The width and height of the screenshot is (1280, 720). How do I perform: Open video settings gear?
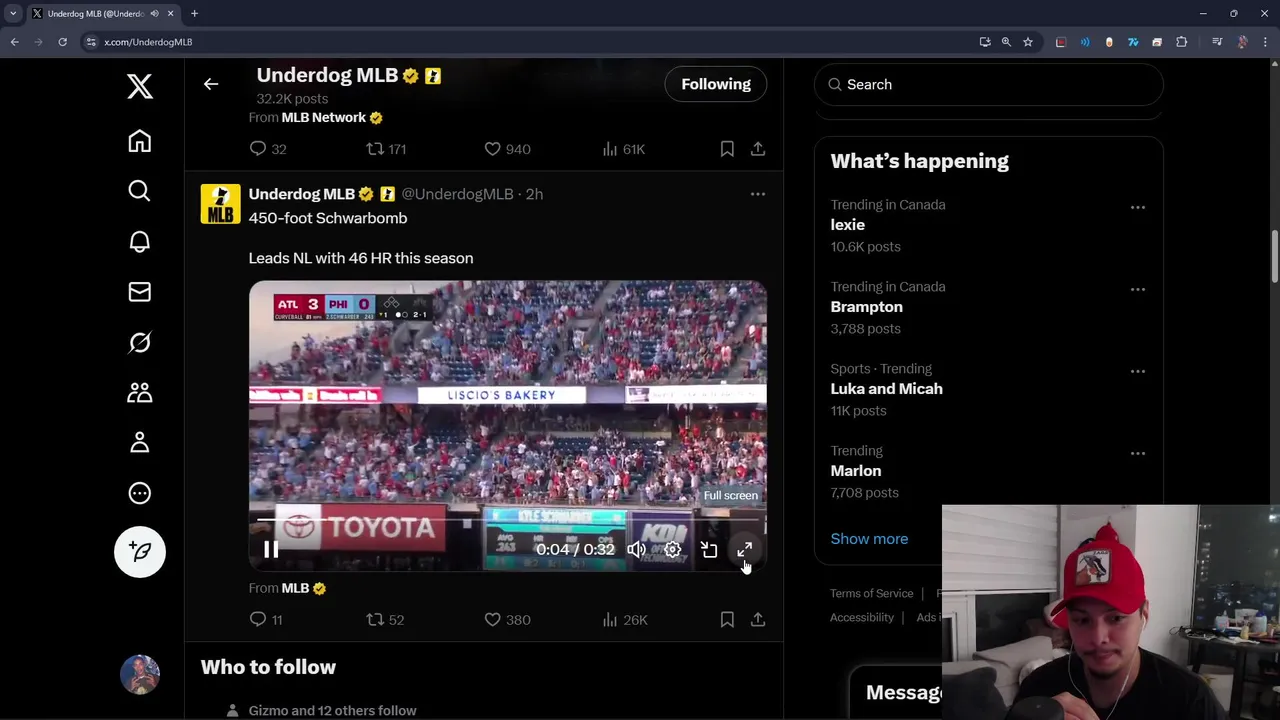[673, 550]
